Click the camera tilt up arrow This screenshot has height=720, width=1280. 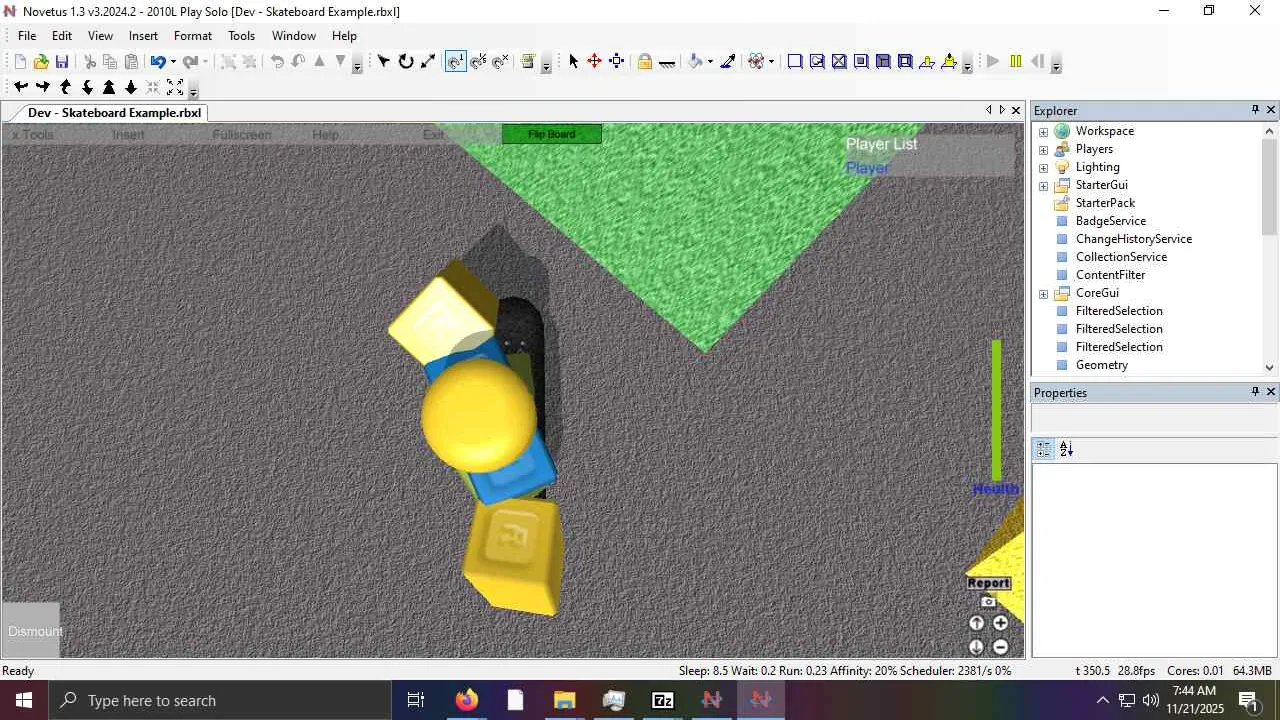65,87
